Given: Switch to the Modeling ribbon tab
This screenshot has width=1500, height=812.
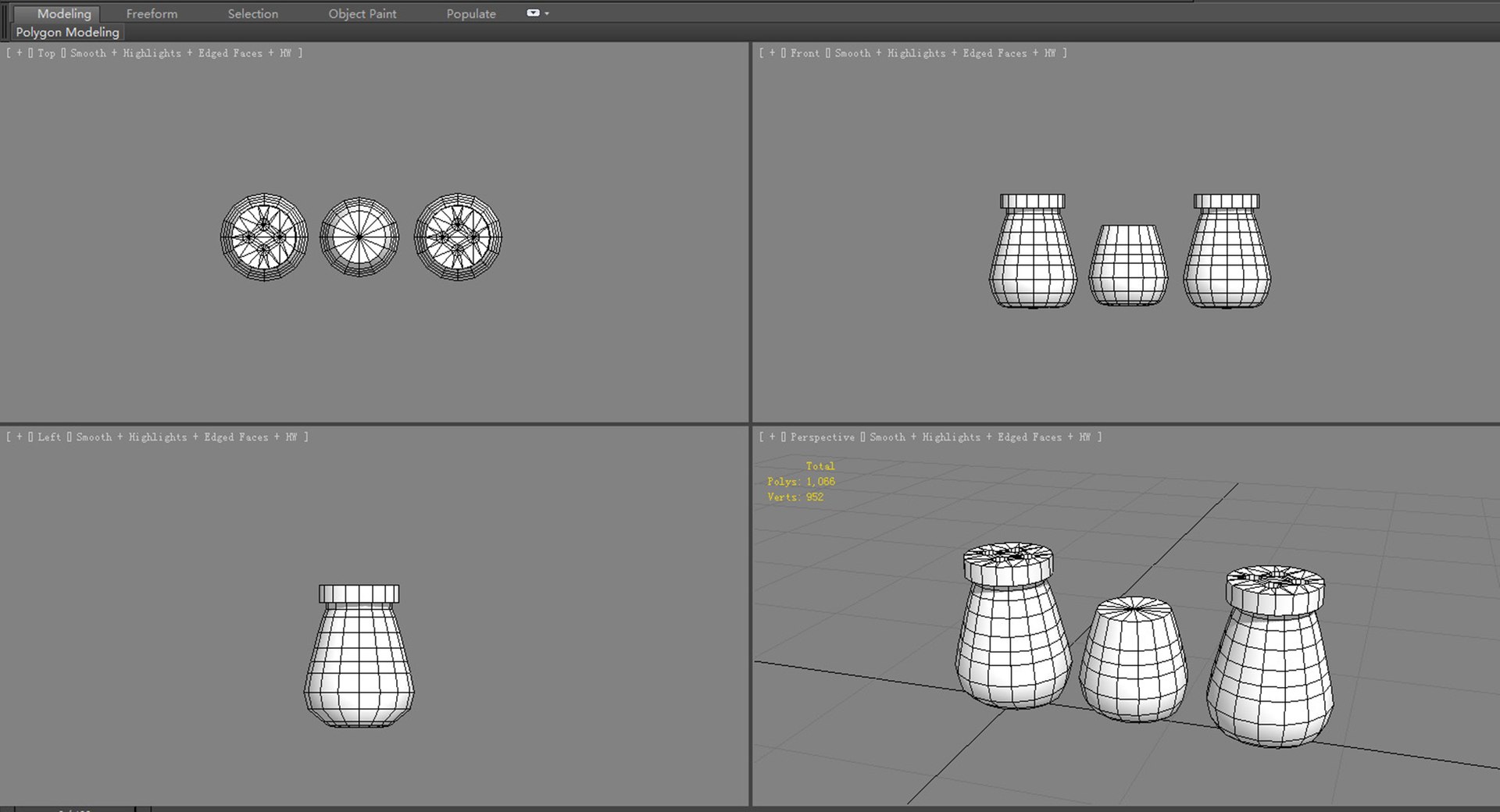Looking at the screenshot, I should (64, 13).
